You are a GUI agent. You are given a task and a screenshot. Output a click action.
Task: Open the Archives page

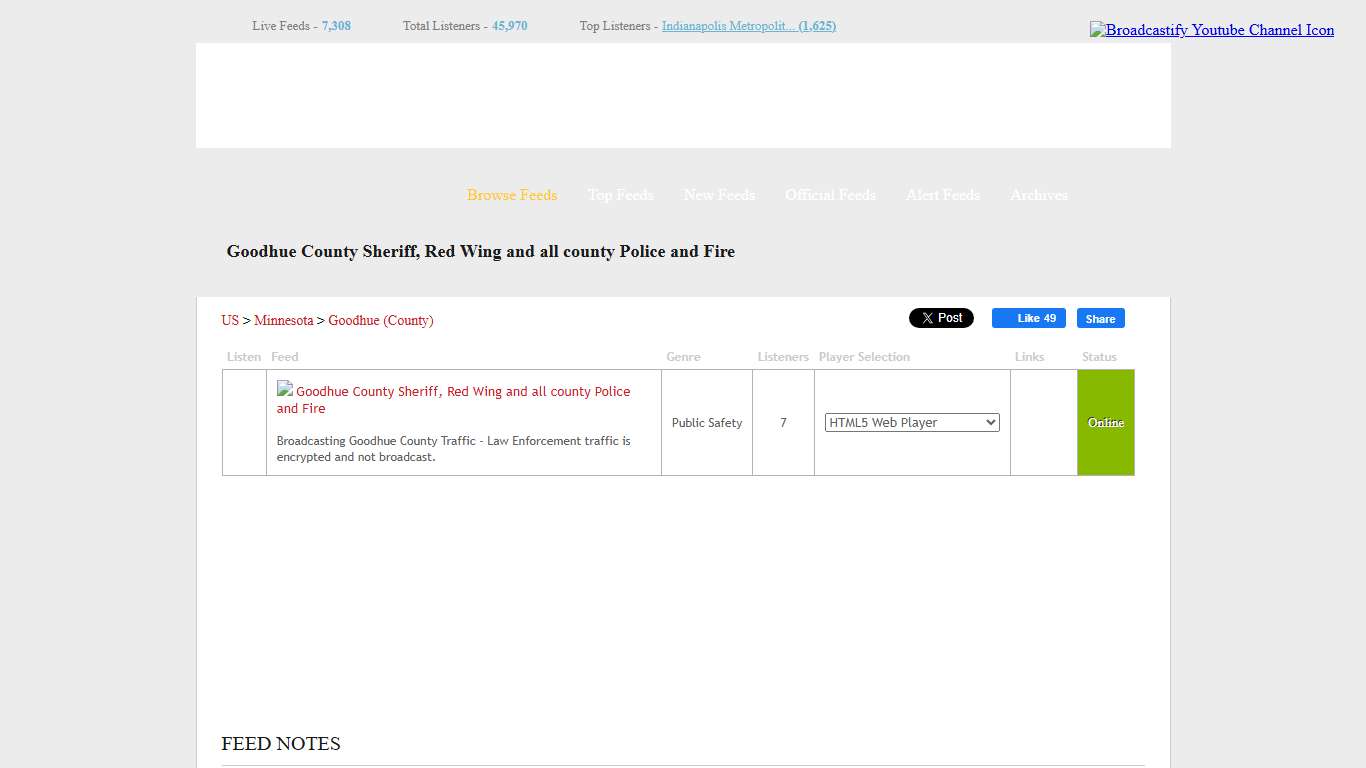[1038, 195]
